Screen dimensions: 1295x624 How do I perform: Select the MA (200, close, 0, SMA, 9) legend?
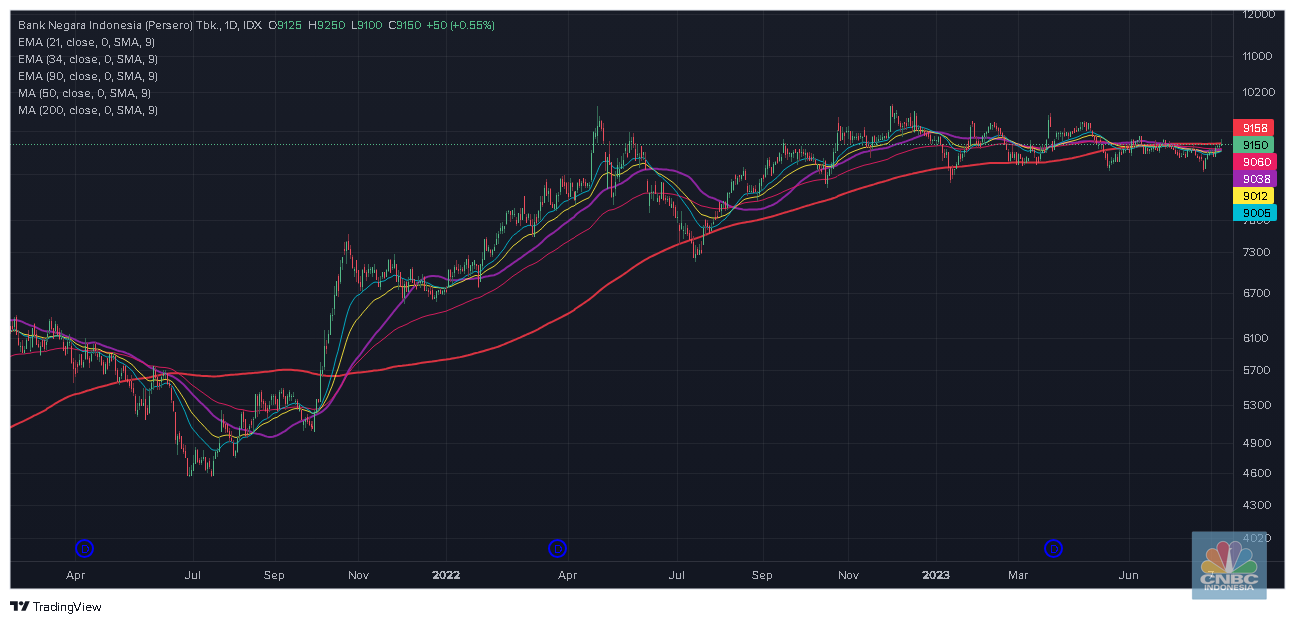88,110
